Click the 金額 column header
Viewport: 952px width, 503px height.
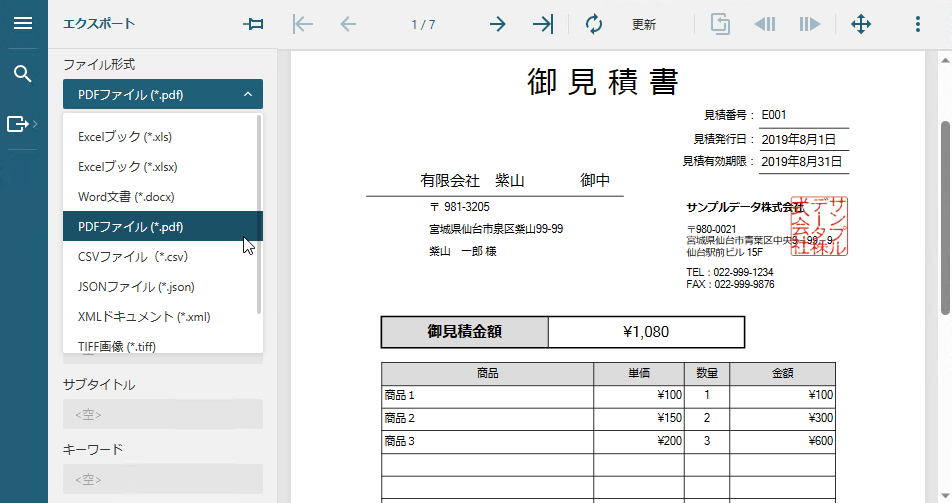click(782, 373)
